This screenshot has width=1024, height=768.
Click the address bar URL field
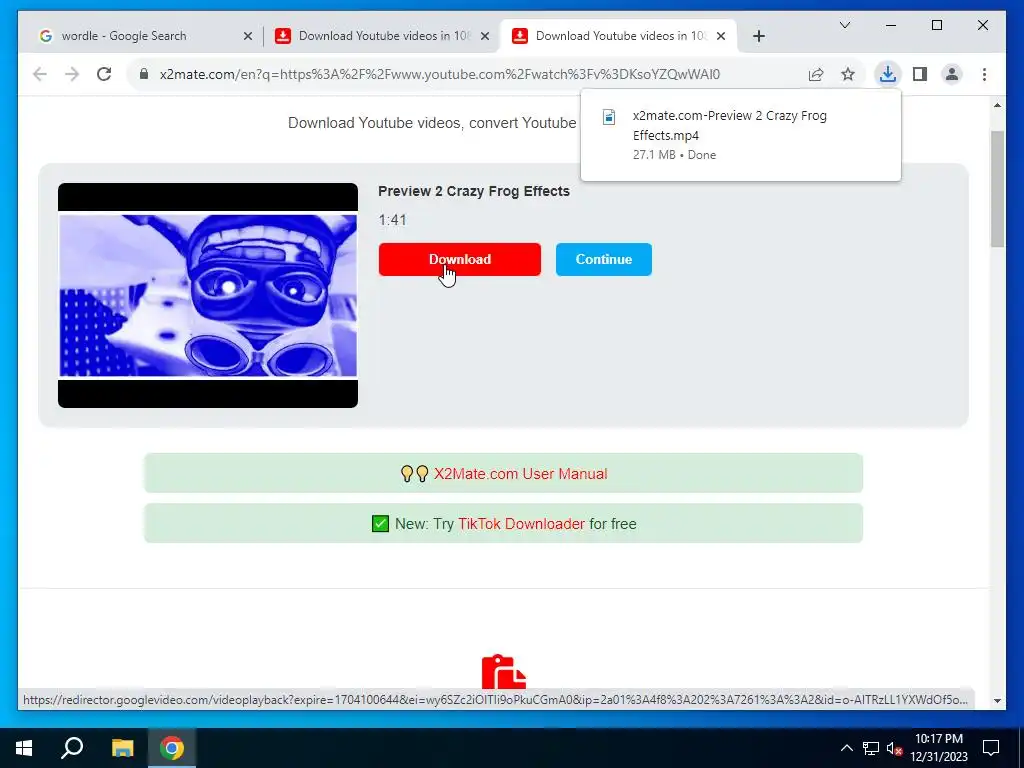[440, 74]
